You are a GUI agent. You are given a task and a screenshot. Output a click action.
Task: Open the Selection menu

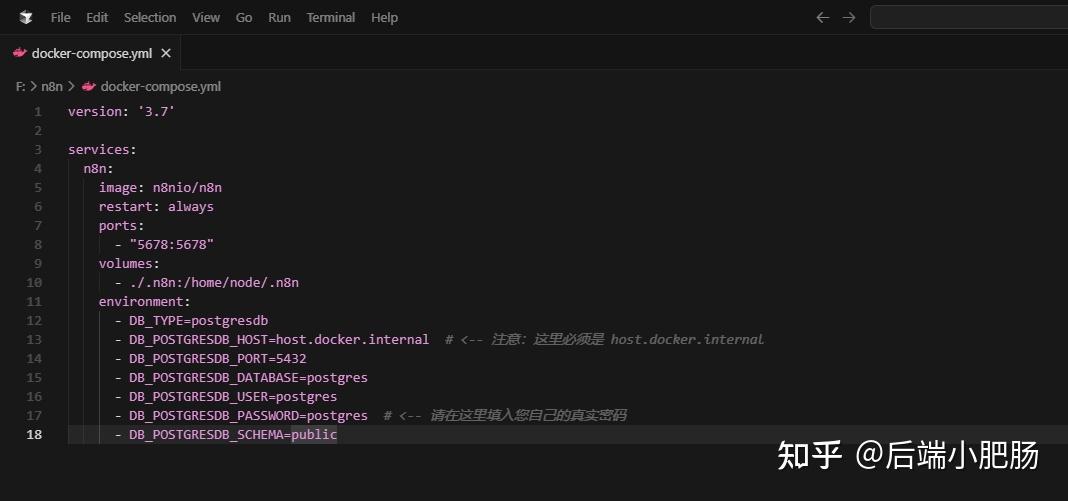(150, 18)
